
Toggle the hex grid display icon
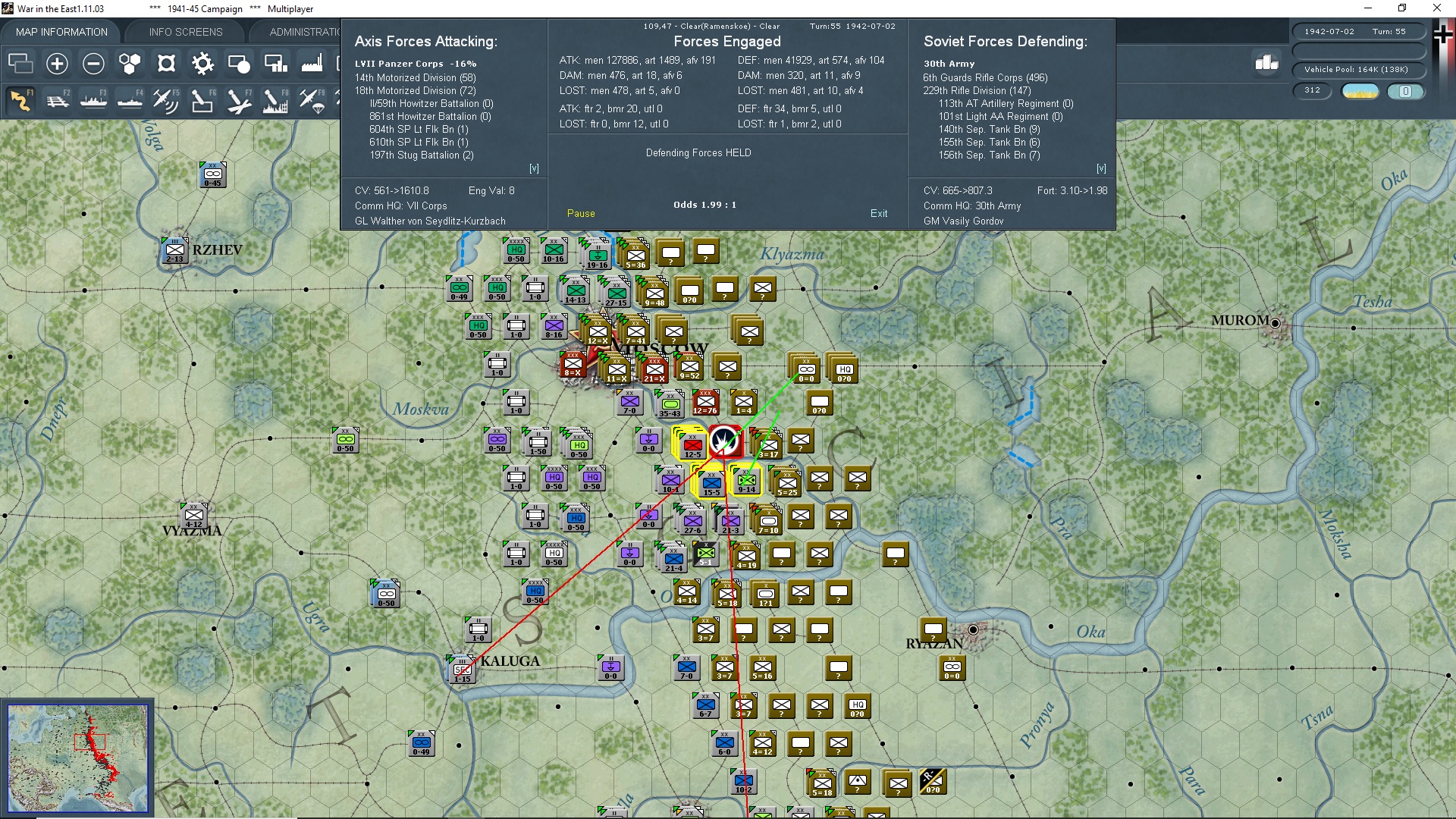(130, 64)
